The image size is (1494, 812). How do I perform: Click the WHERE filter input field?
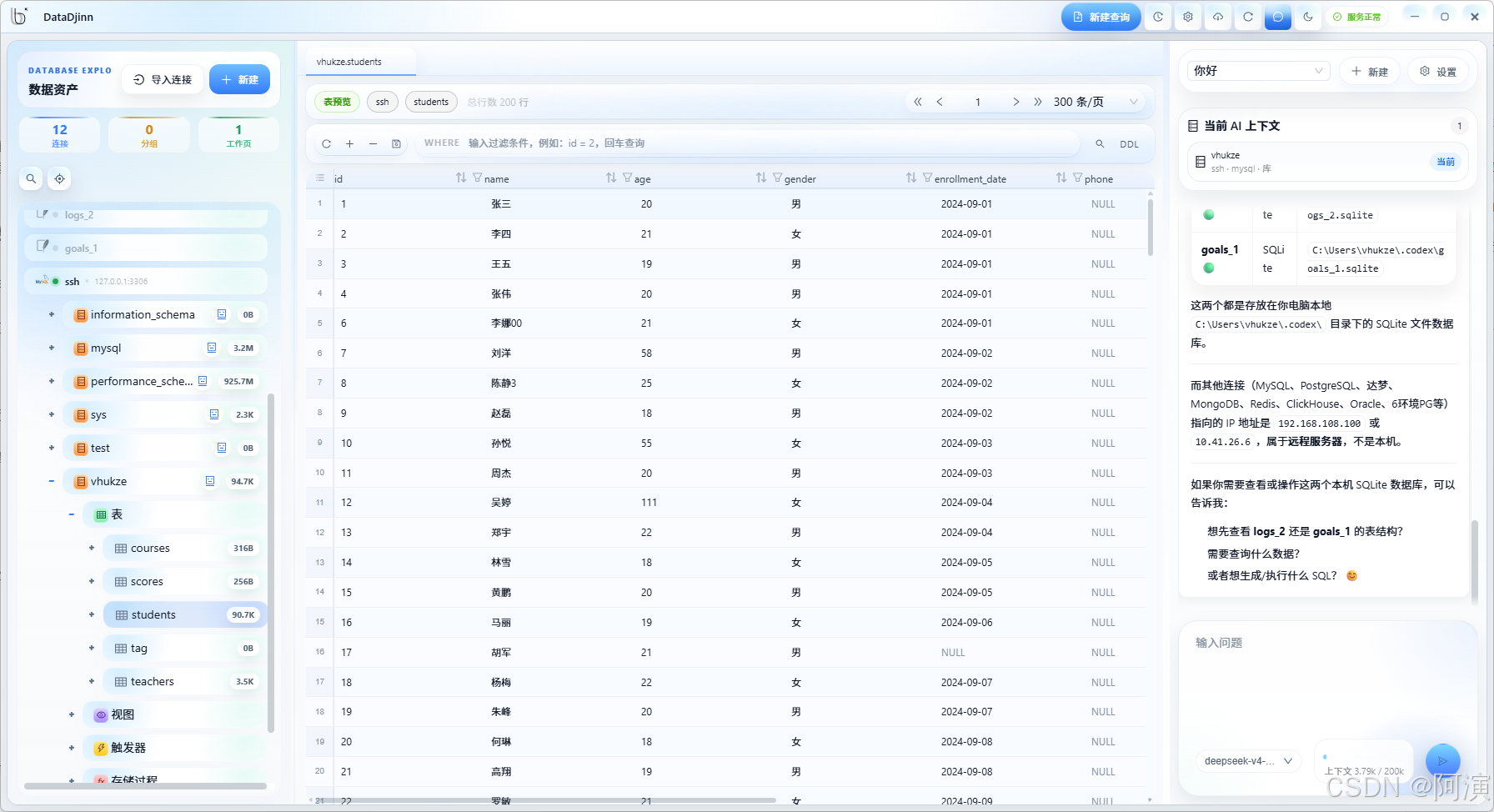coord(747,143)
